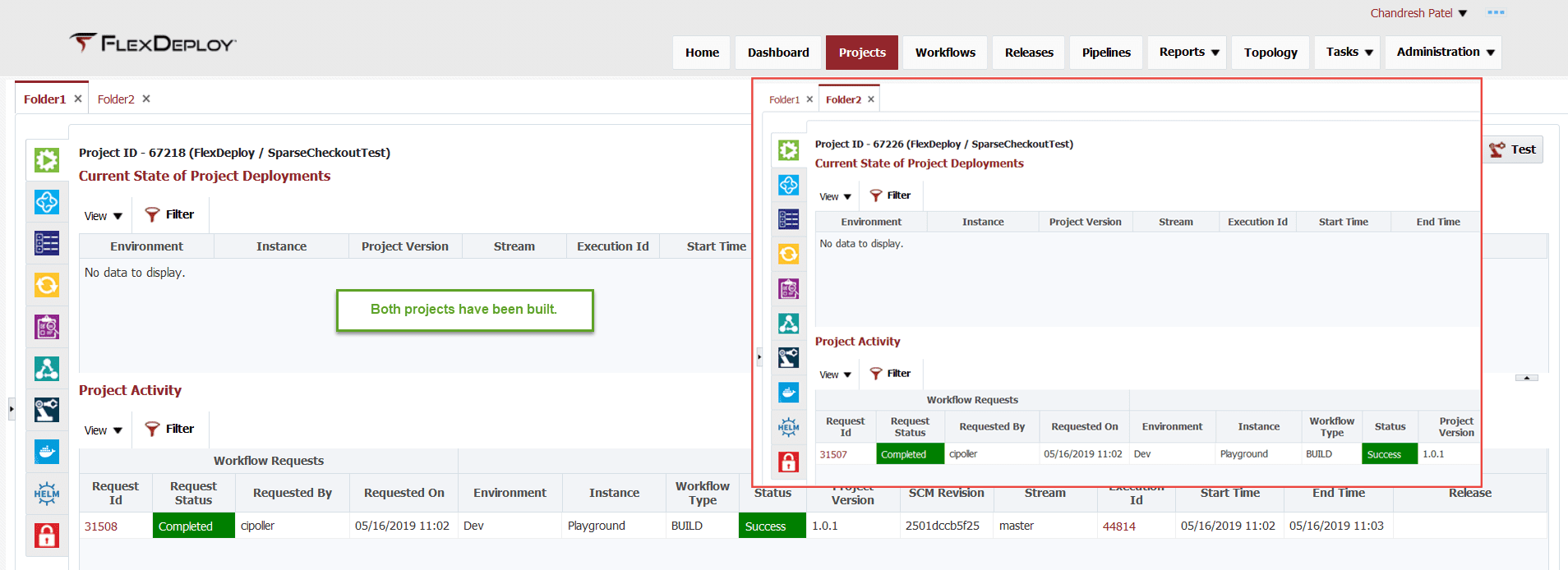Switch to Folder1 tab in inset panel
1568x570 pixels.
click(x=784, y=99)
